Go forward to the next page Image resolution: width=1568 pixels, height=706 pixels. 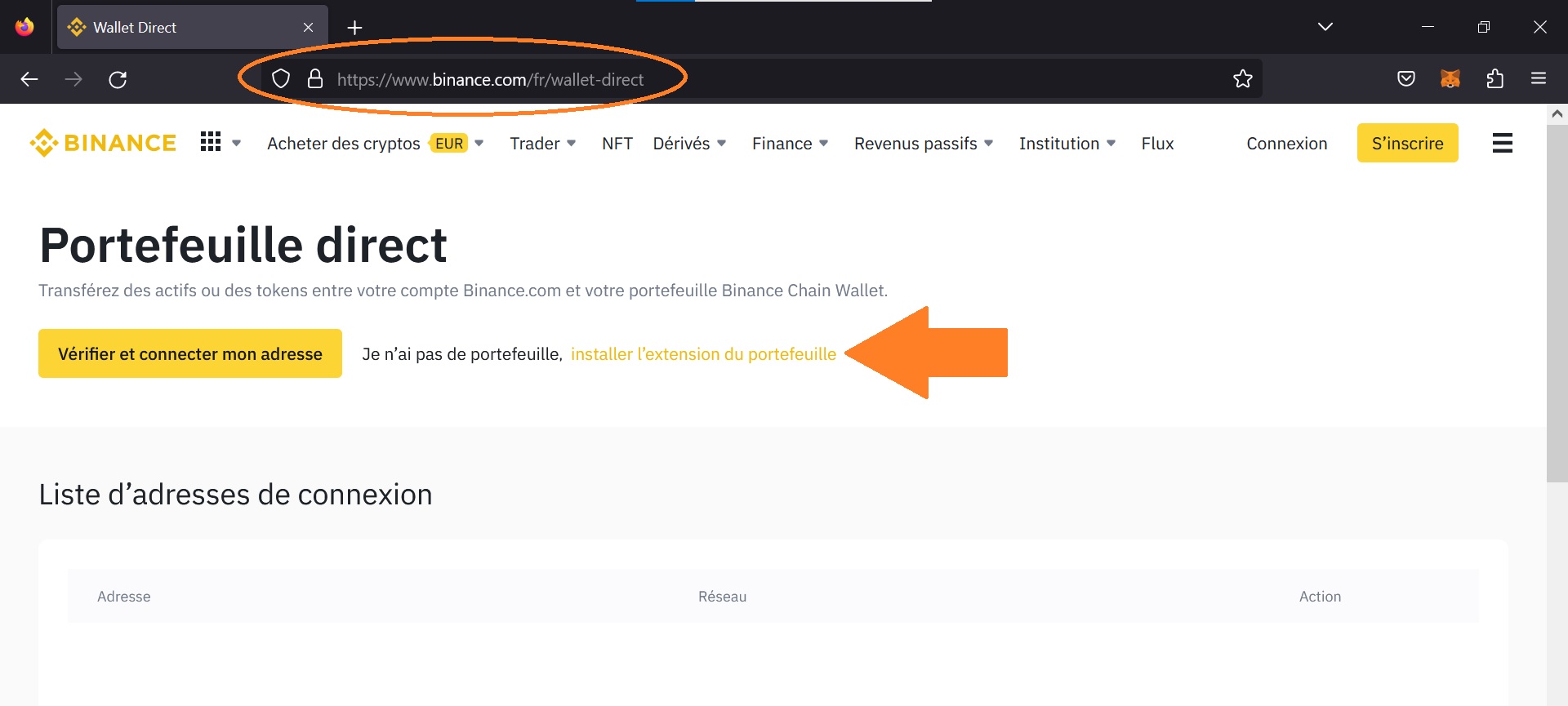point(73,79)
